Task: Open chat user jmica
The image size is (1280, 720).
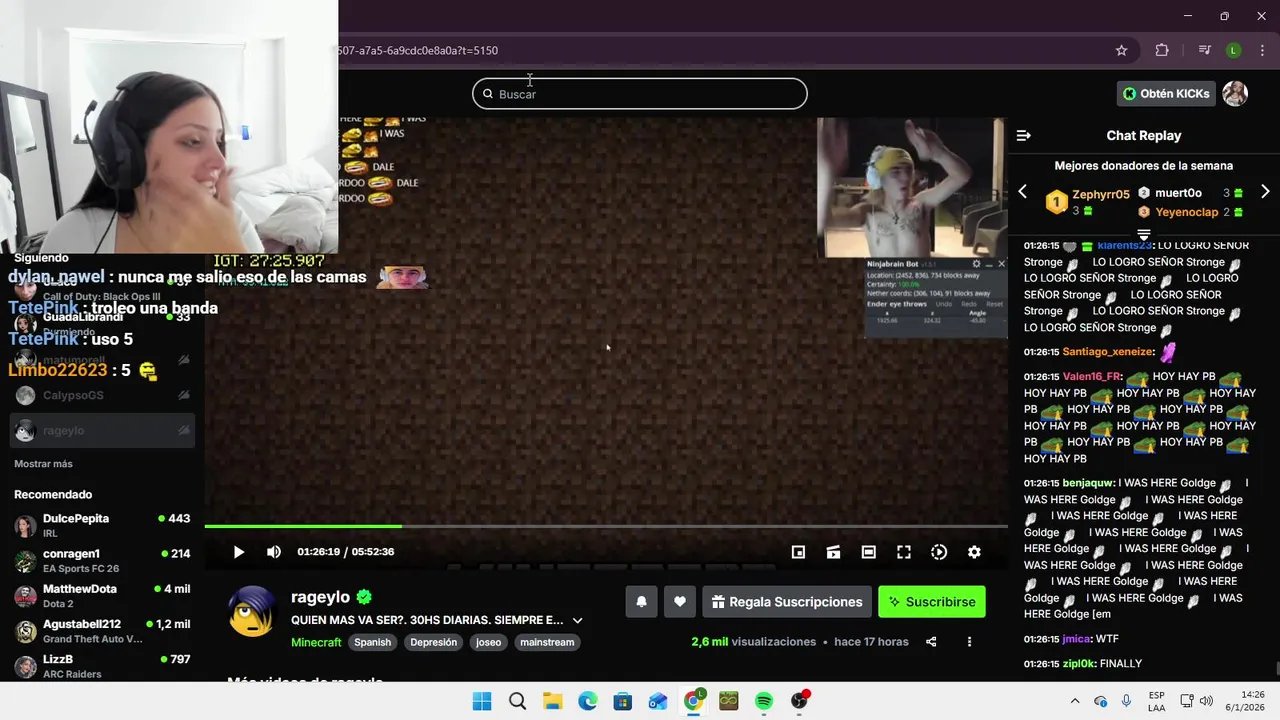Action: coord(1076,639)
